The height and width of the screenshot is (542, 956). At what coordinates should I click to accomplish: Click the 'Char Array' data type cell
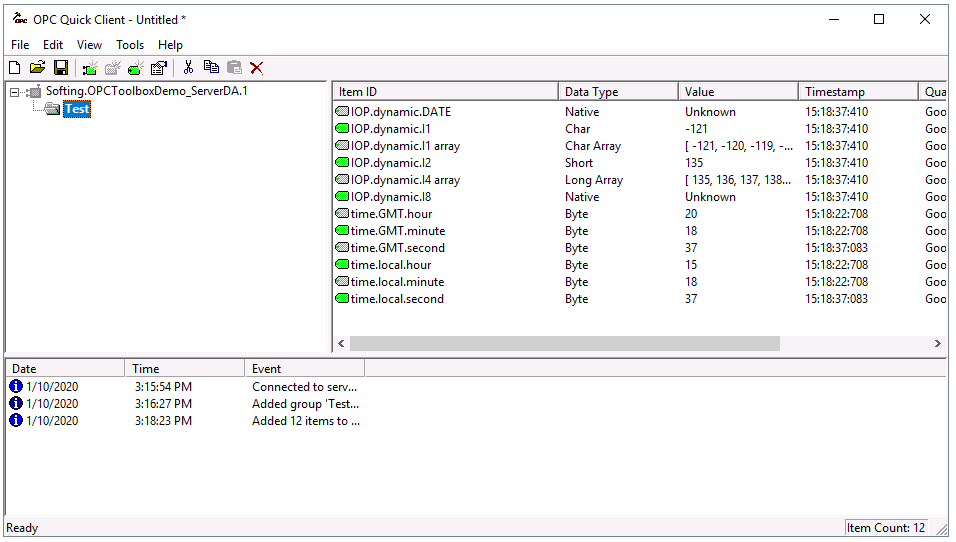tap(593, 146)
